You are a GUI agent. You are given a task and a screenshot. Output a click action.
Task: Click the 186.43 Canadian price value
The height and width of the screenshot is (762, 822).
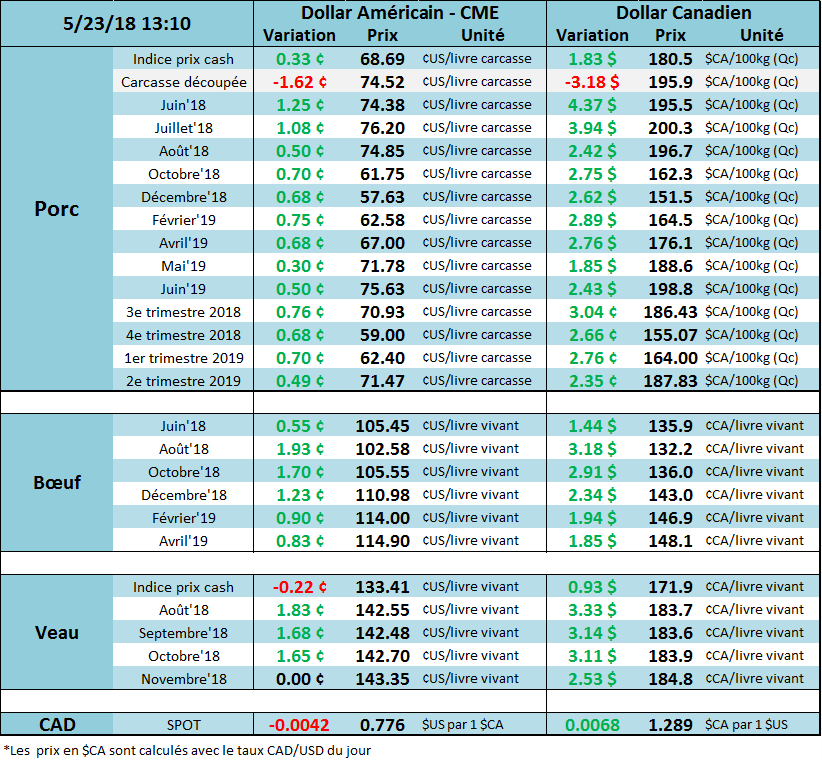672,312
